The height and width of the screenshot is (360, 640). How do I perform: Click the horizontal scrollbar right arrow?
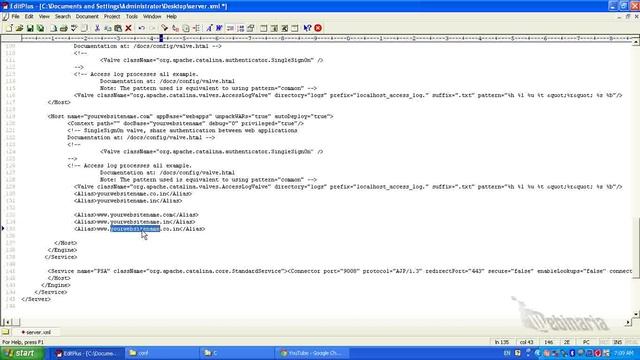tap(628, 322)
